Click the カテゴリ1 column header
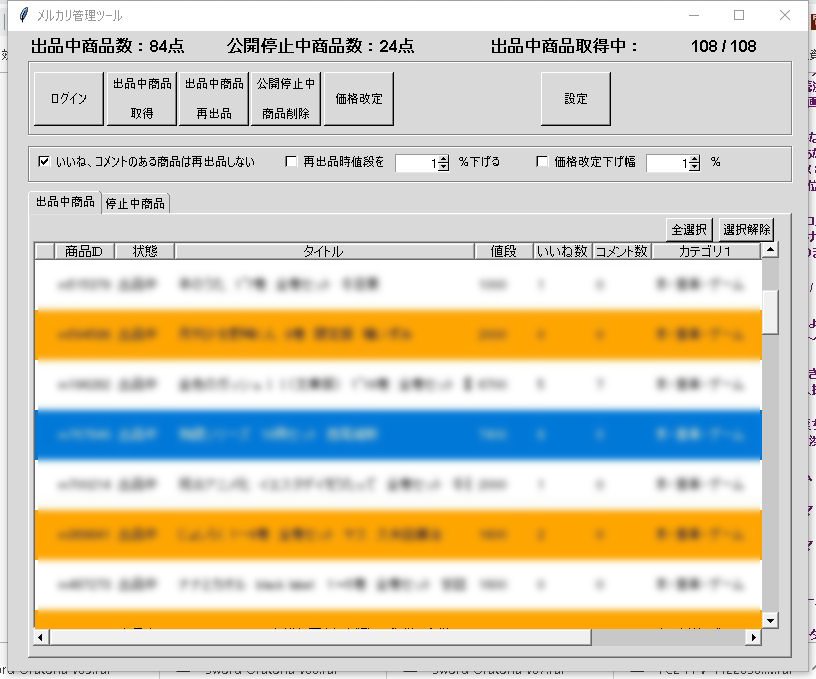 tap(706, 251)
